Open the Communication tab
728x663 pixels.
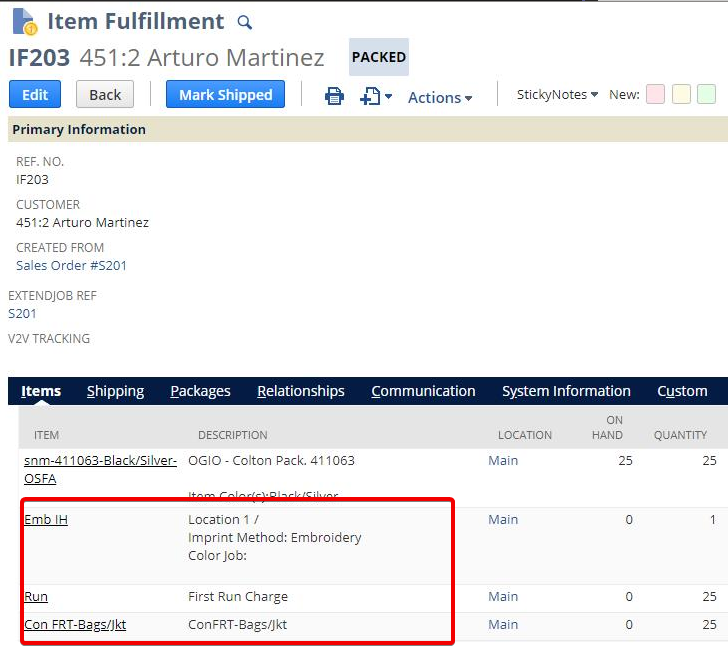tap(423, 391)
